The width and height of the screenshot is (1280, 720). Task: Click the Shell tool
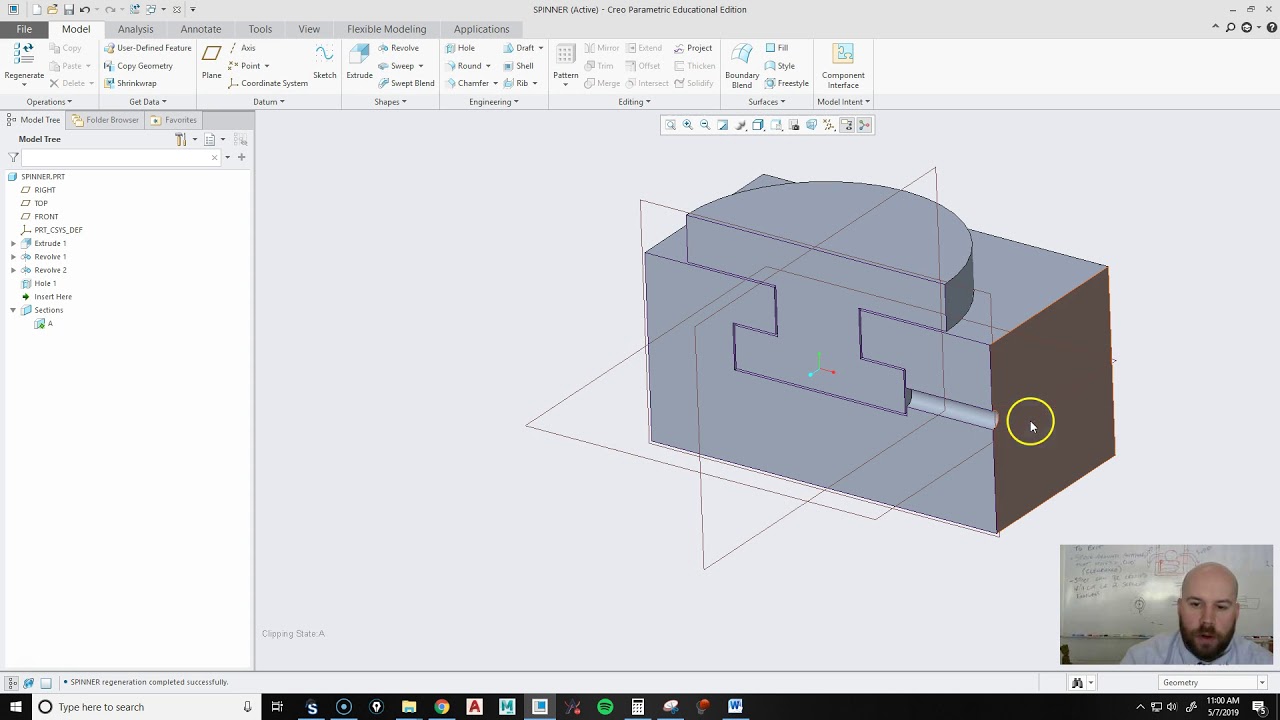tap(518, 66)
